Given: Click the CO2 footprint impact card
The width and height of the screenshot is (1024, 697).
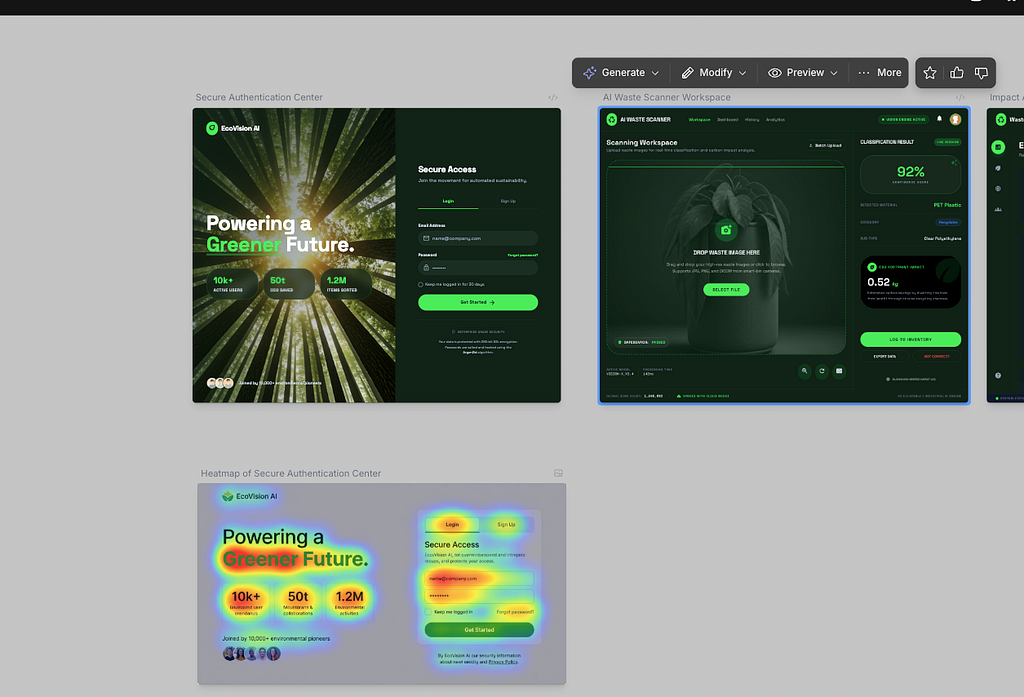Looking at the screenshot, I should pos(910,282).
